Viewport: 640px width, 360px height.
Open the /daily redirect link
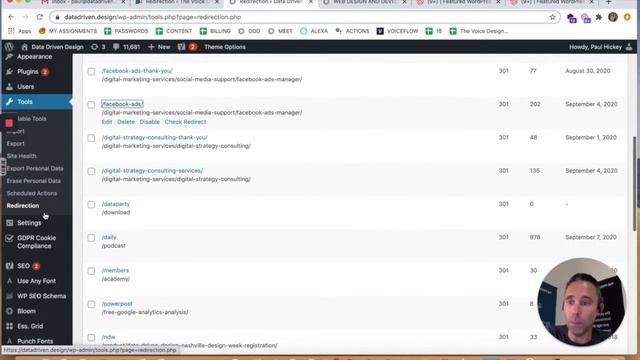pos(109,237)
